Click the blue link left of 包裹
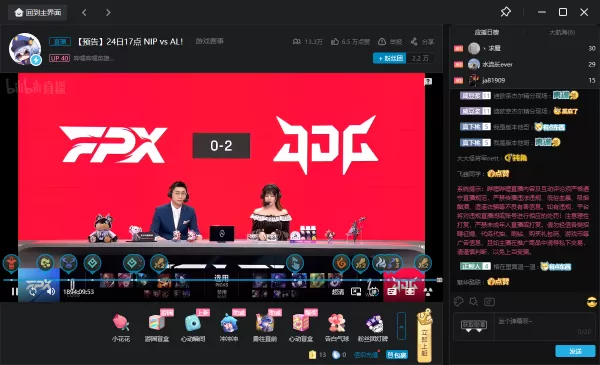Screen dimensions: 600x365 [366, 355]
